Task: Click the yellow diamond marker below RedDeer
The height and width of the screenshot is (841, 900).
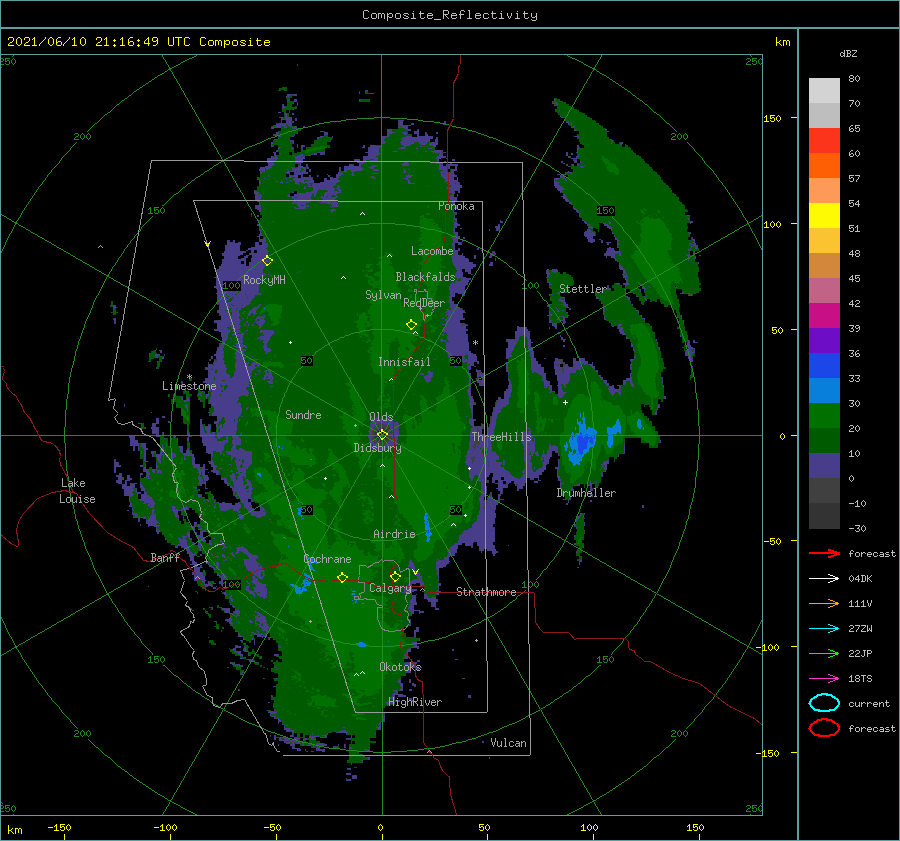Action: pos(411,324)
